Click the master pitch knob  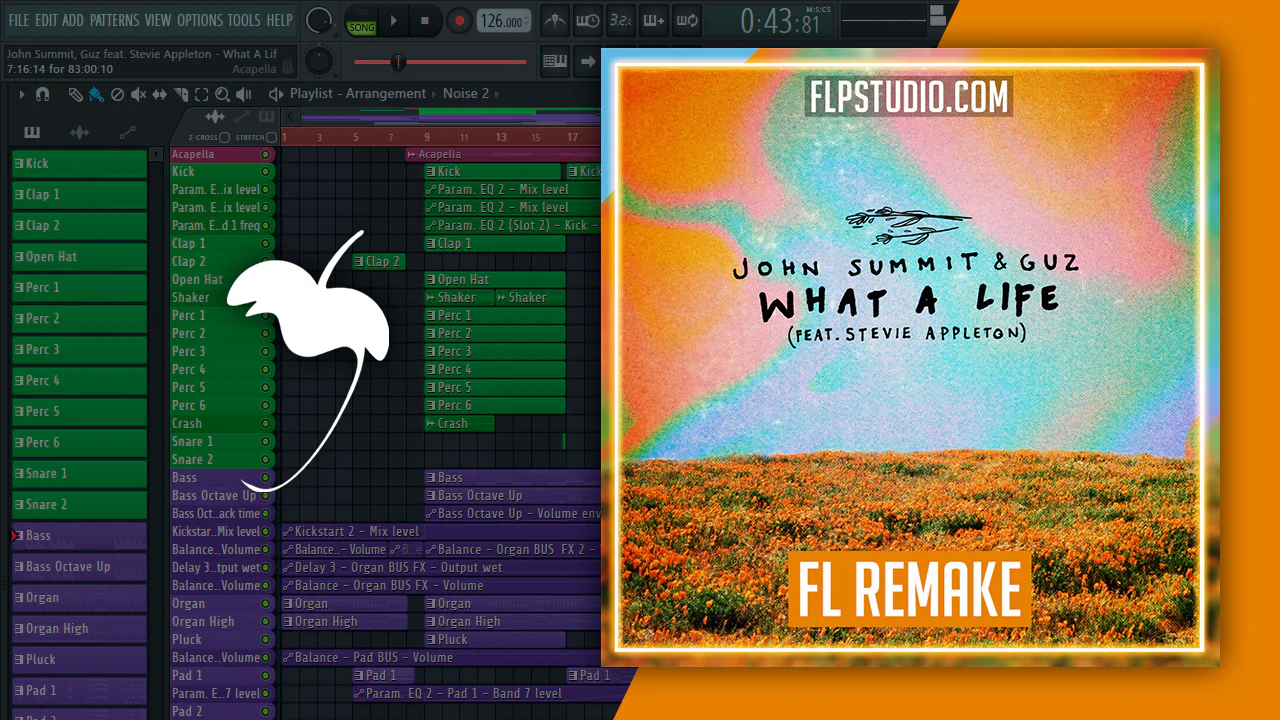319,61
